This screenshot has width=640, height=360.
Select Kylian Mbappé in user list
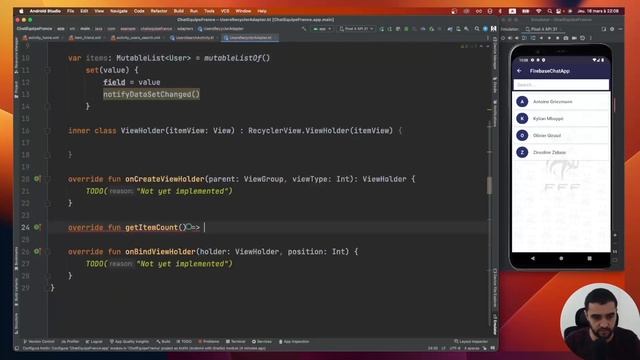[x=561, y=118]
